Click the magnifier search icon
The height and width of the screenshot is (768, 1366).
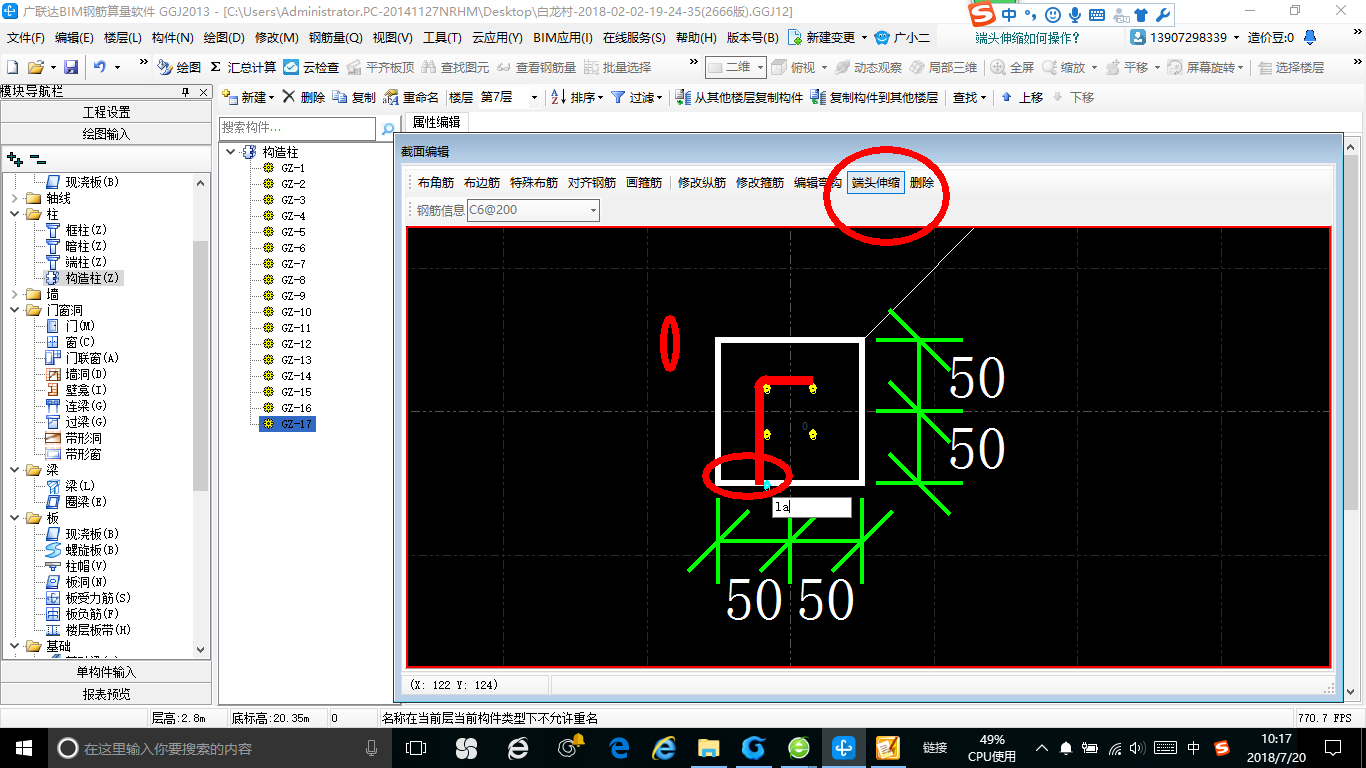[x=388, y=129]
